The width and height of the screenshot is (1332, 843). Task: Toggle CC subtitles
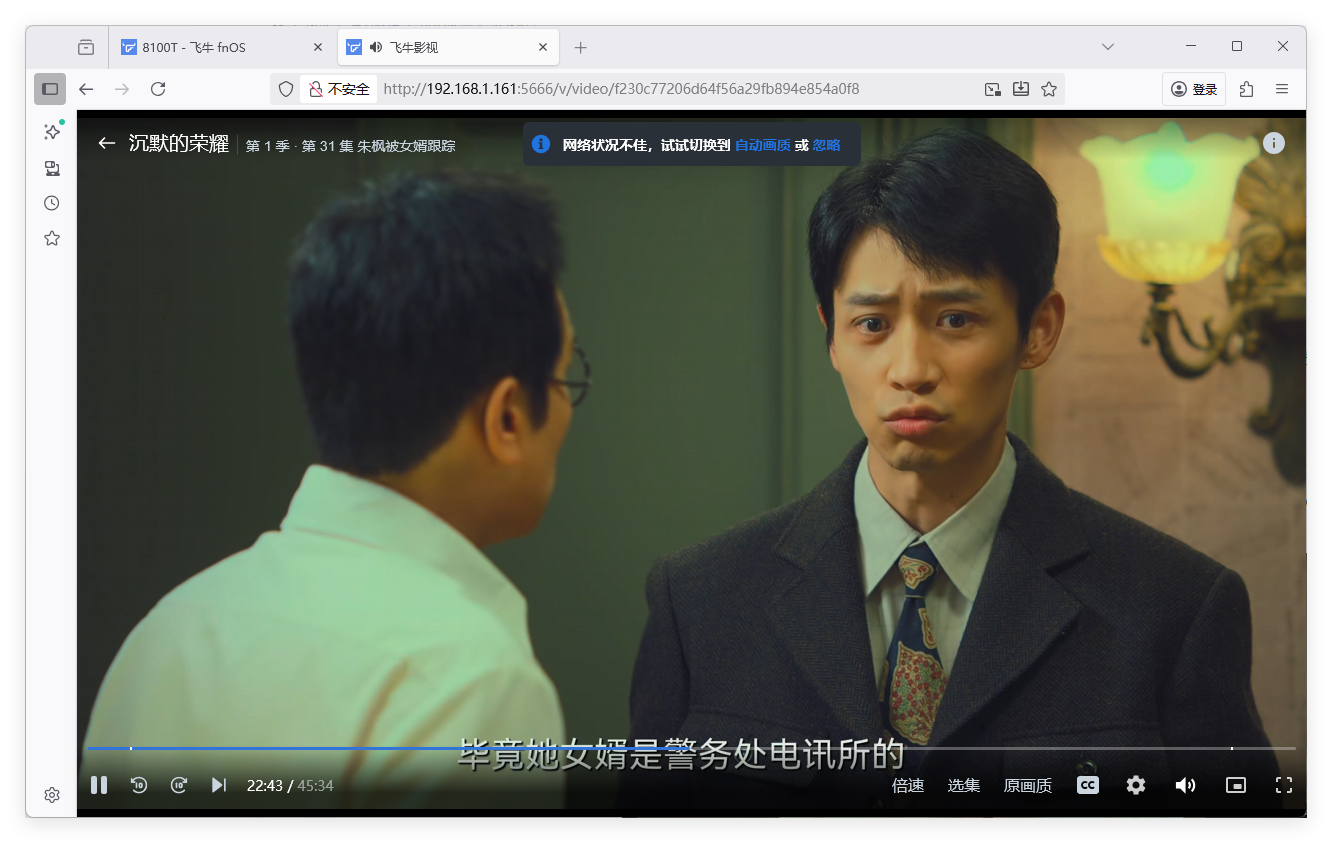click(1088, 785)
